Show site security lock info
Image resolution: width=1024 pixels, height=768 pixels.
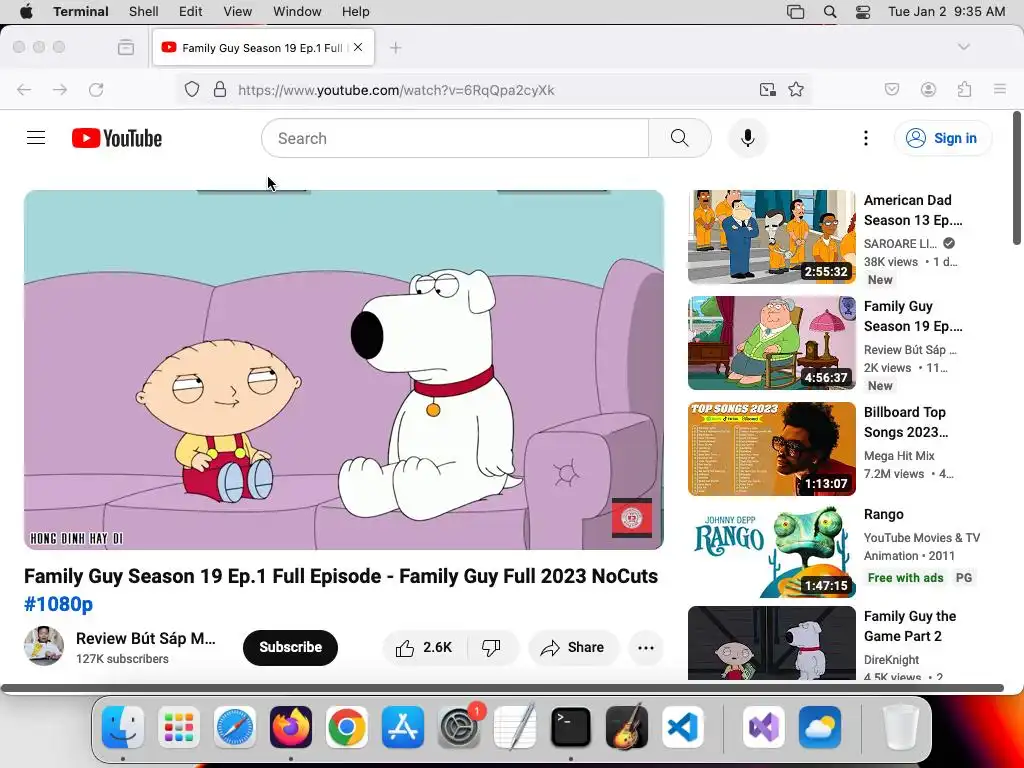[x=220, y=89]
